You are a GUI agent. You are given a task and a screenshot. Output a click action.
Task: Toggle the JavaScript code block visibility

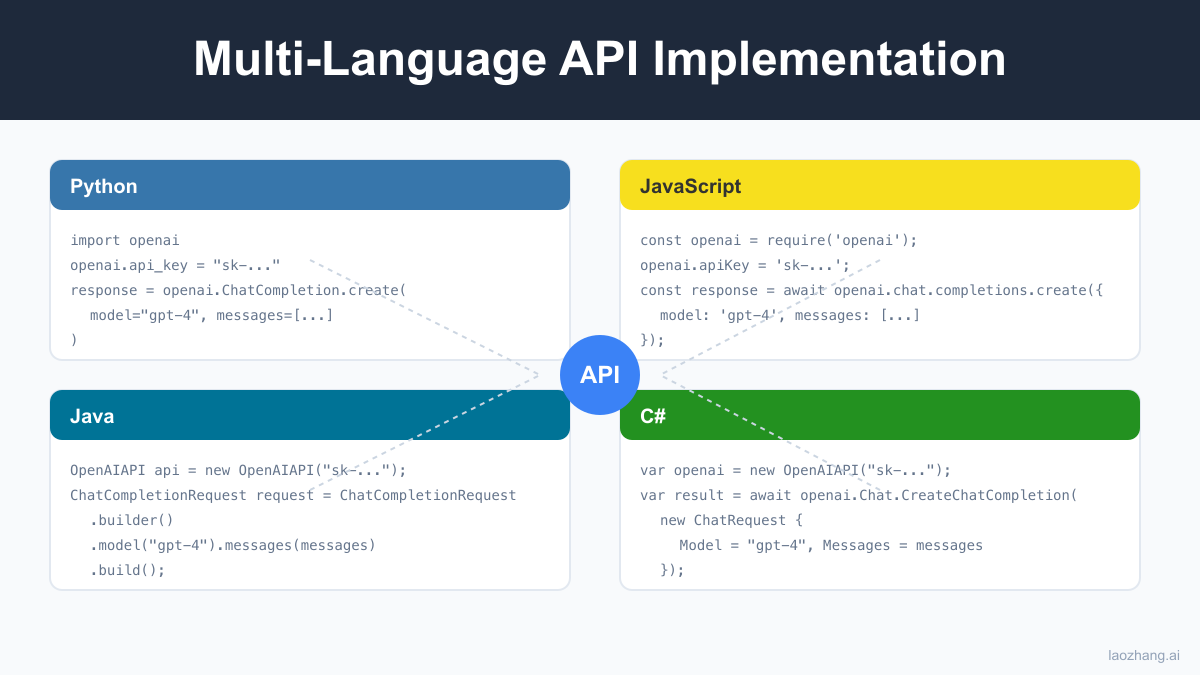click(x=880, y=290)
